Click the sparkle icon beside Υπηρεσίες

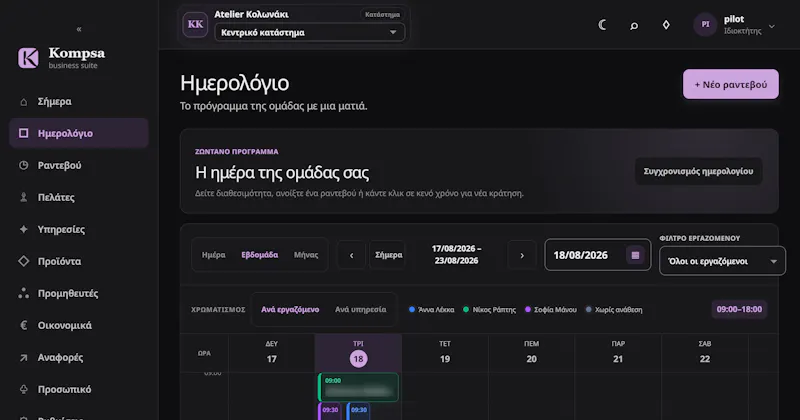(x=23, y=229)
